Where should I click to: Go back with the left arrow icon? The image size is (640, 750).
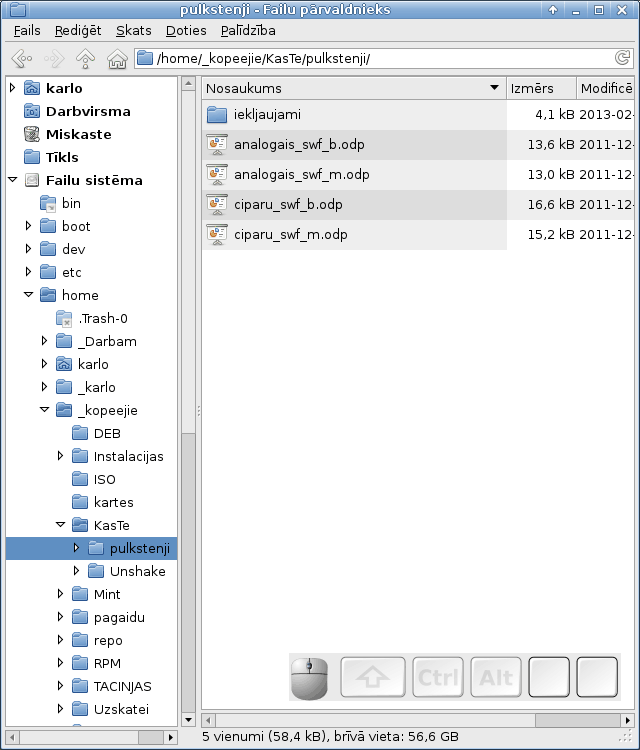(22, 59)
